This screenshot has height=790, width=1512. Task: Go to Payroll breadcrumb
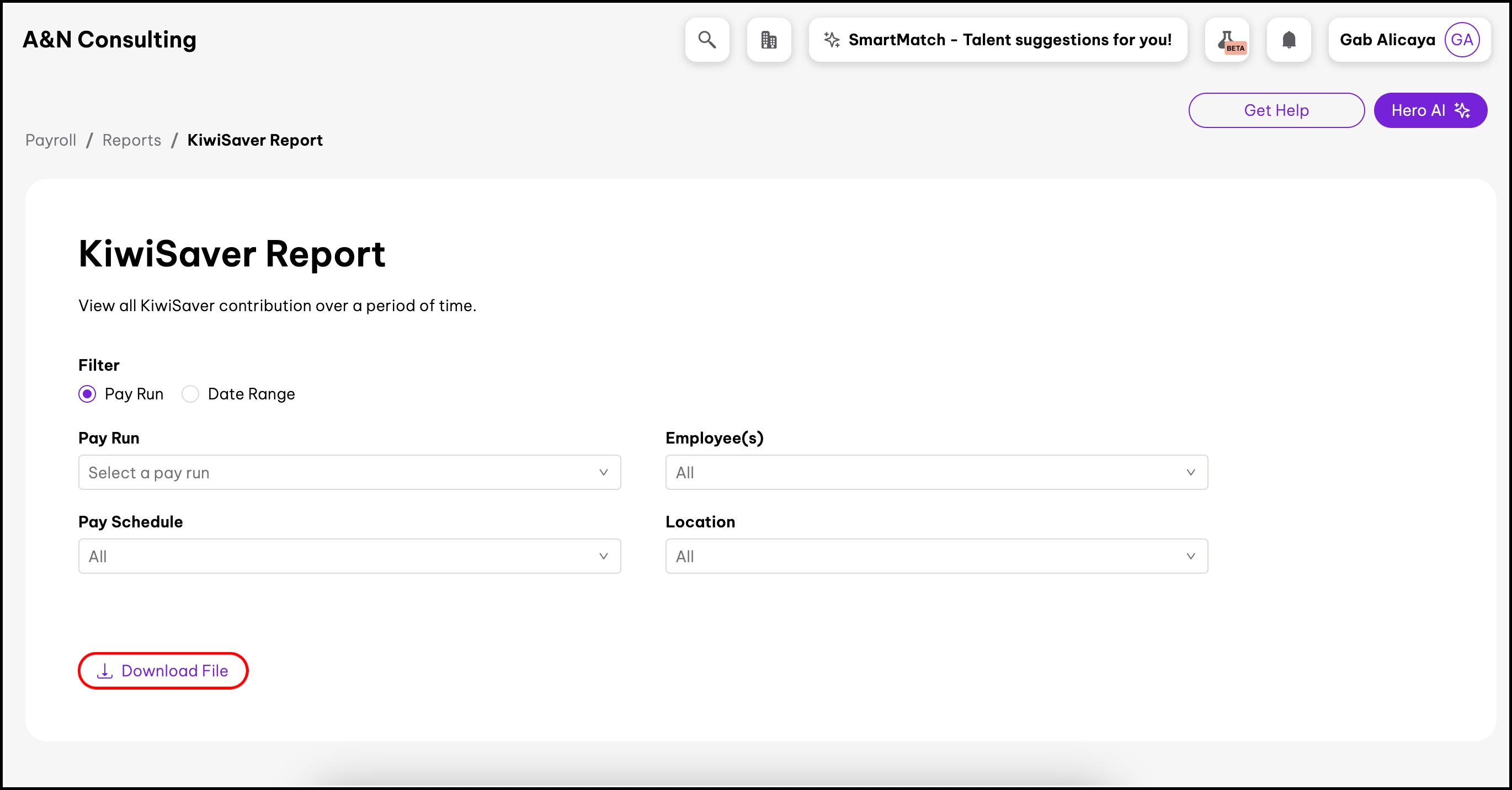(x=51, y=140)
